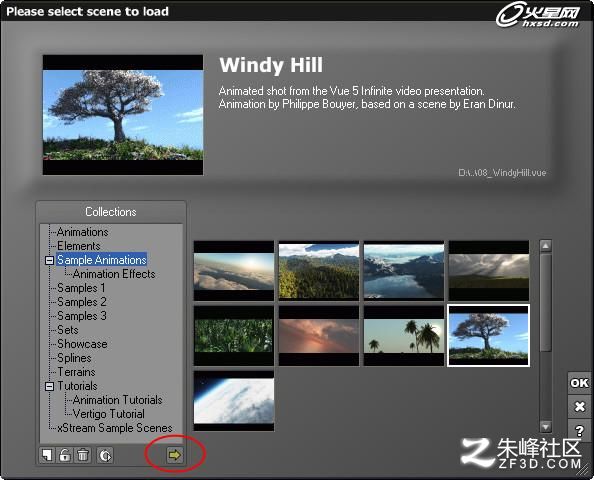Select the Windy Hill tree thumbnail
The width and height of the screenshot is (594, 480).
[489, 336]
